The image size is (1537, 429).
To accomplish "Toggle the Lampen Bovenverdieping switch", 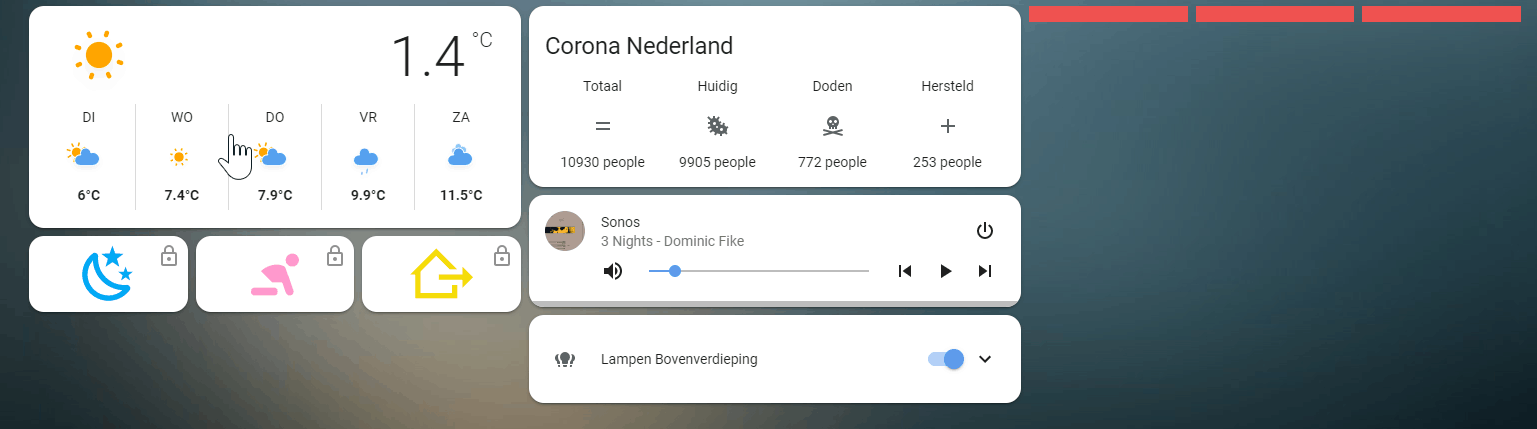I will [x=946, y=359].
